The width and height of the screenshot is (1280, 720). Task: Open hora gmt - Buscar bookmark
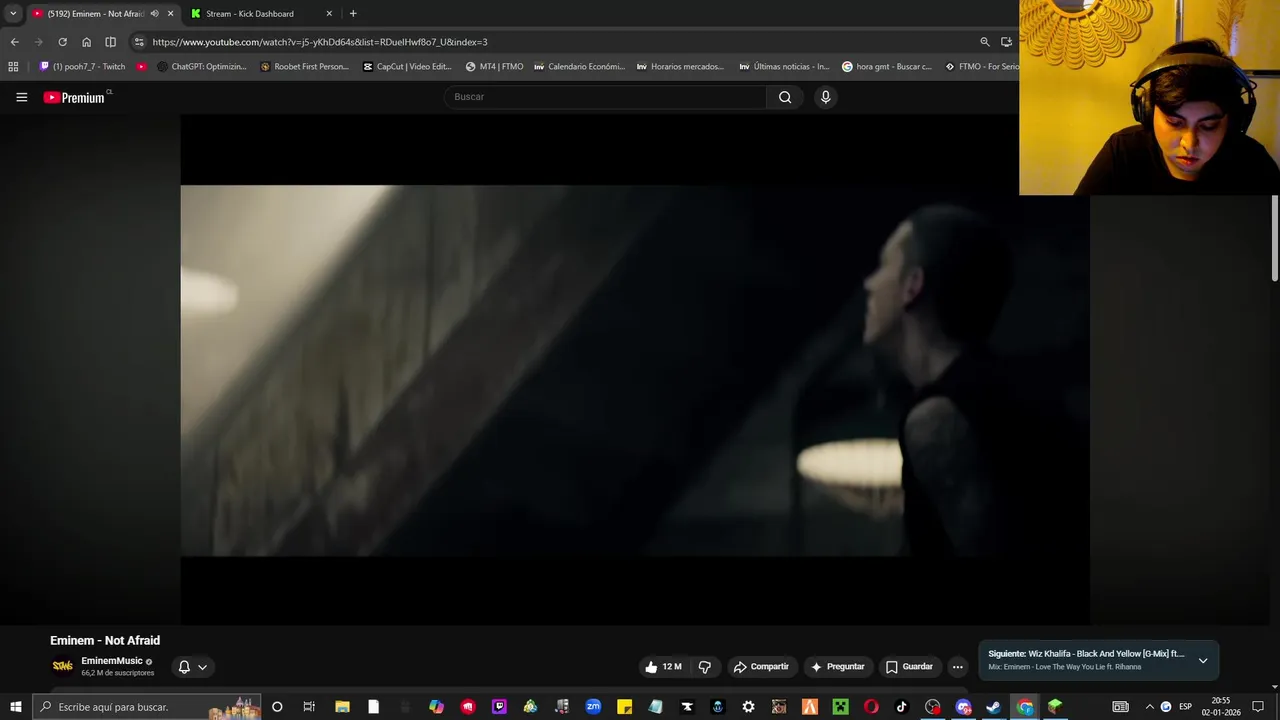click(x=887, y=67)
